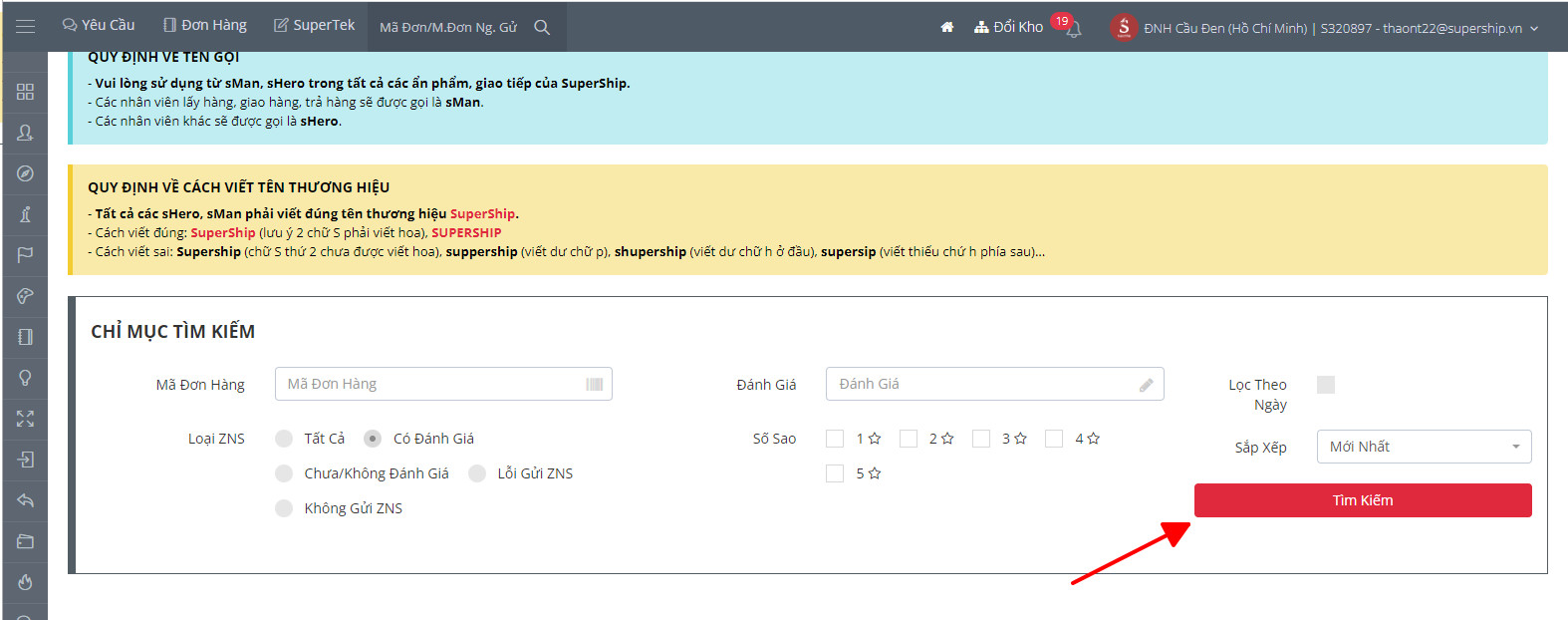Focus the Đánh Giá input field
1568x620 pixels.
click(x=994, y=384)
